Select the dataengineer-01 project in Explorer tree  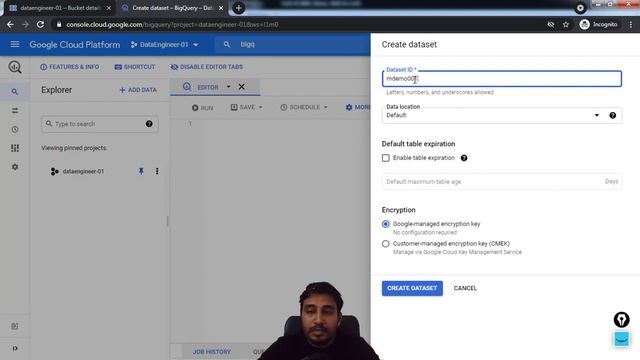pos(83,171)
